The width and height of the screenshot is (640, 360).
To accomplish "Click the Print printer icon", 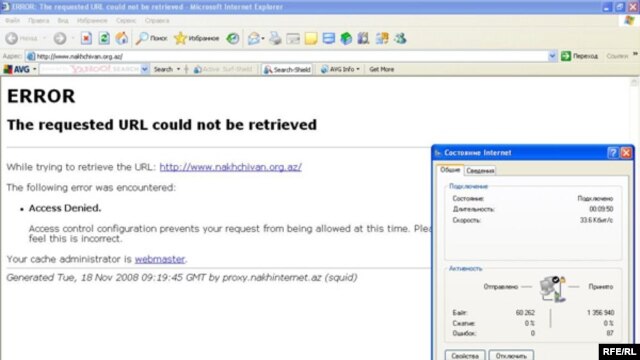I will pyautogui.click(x=276, y=38).
